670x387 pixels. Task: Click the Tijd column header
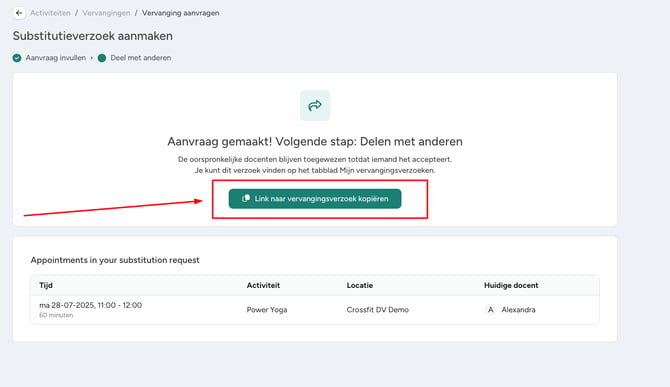(46, 285)
